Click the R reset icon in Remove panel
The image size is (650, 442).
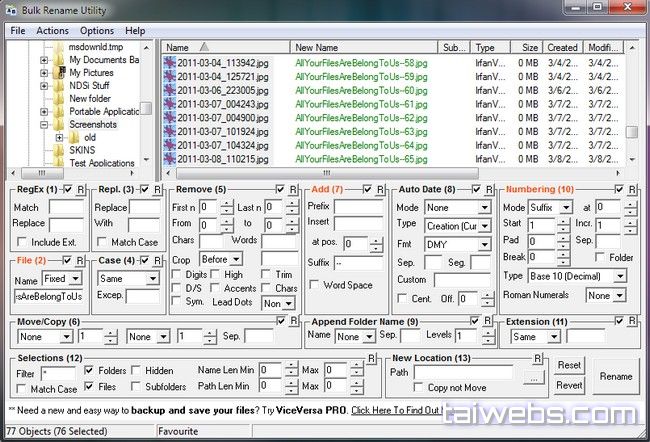[x=293, y=189]
